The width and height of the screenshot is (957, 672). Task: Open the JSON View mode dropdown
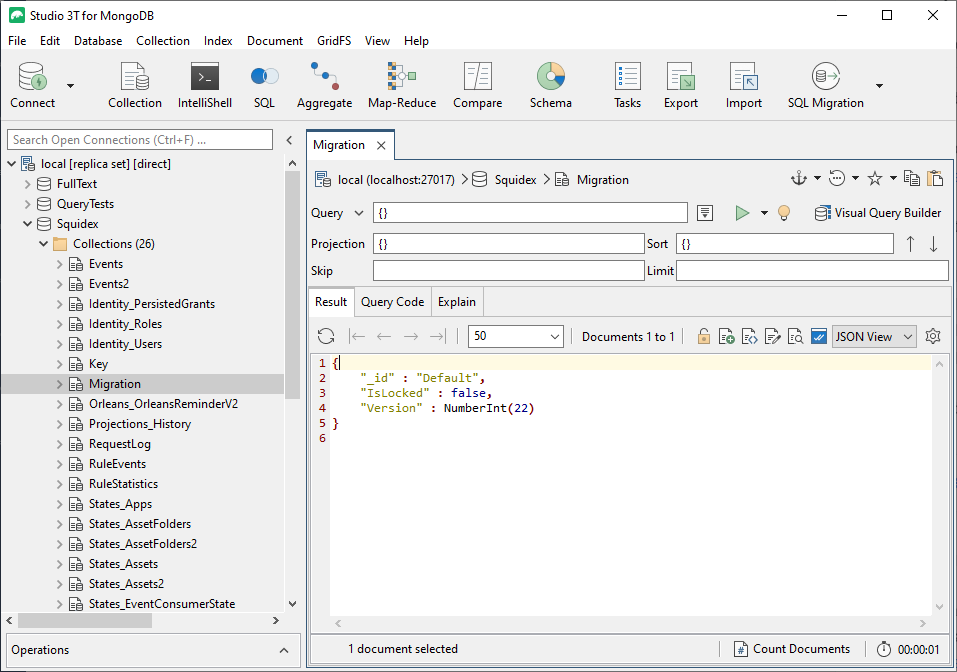click(874, 336)
